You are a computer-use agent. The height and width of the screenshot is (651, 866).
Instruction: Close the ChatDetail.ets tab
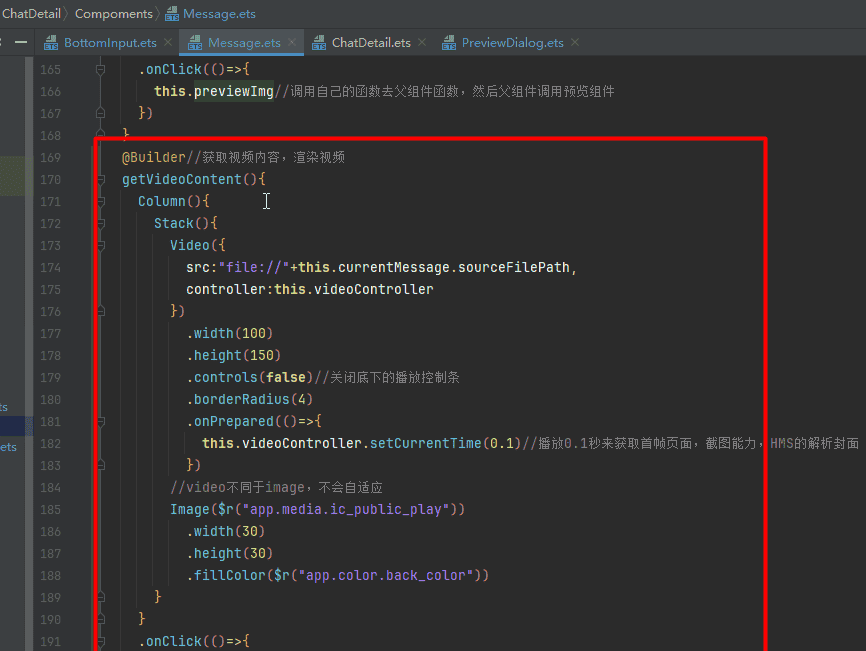(422, 43)
